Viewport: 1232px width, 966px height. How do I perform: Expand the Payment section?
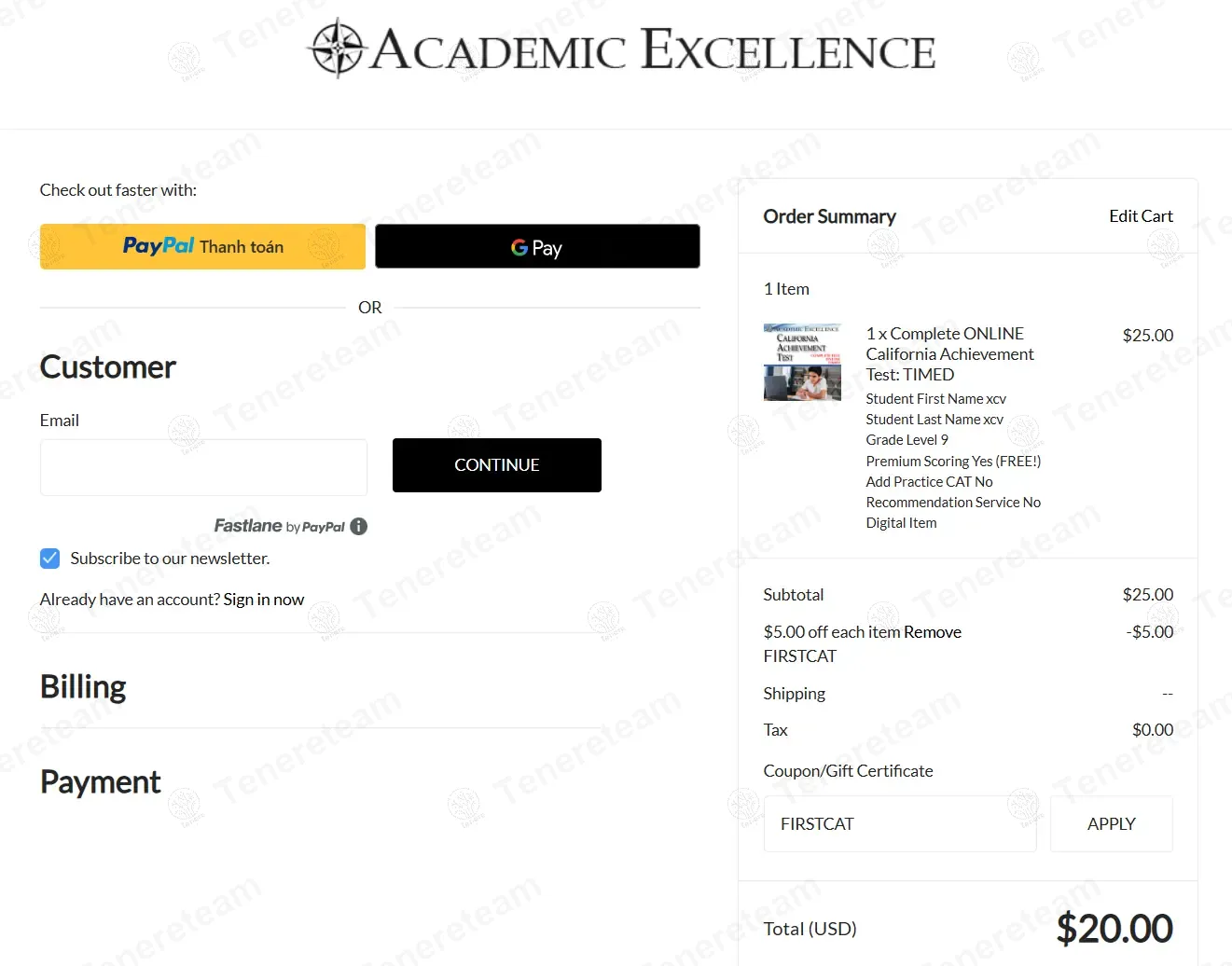pos(101,782)
